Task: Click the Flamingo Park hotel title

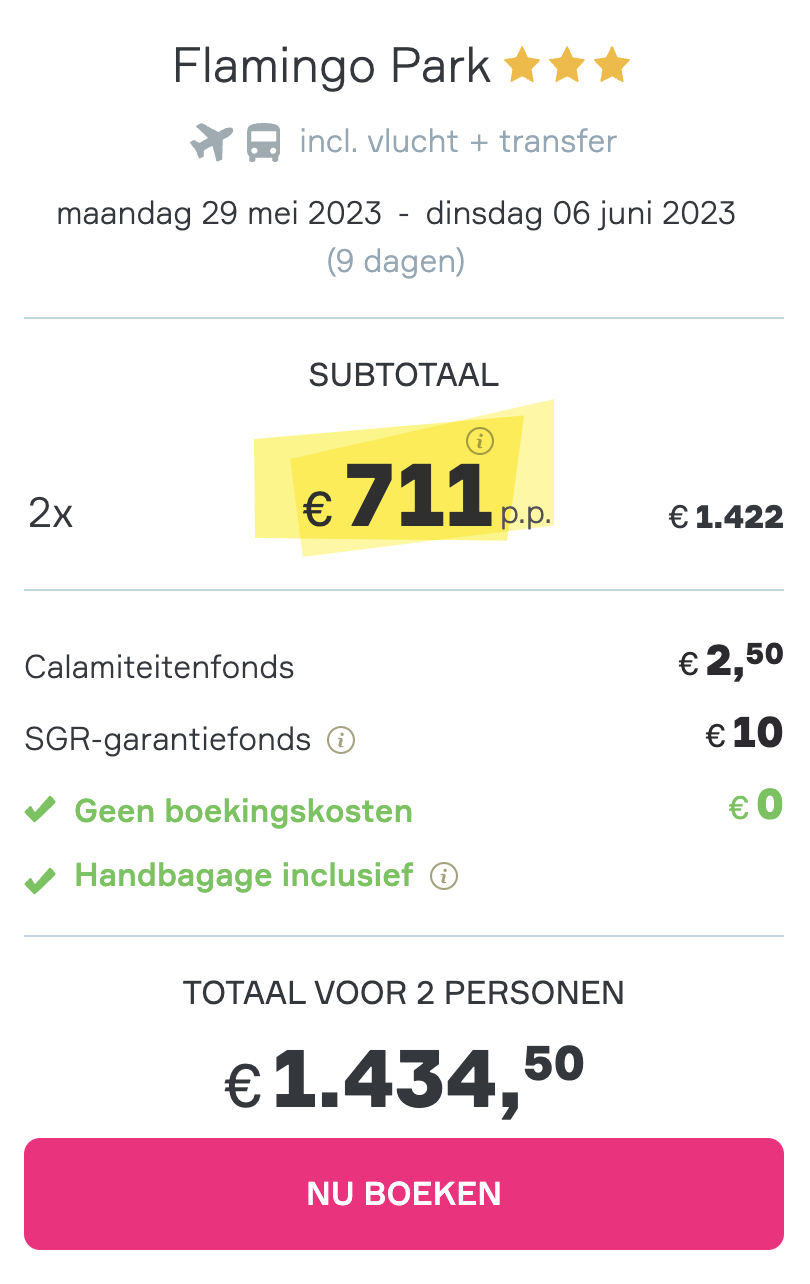Action: click(x=332, y=67)
